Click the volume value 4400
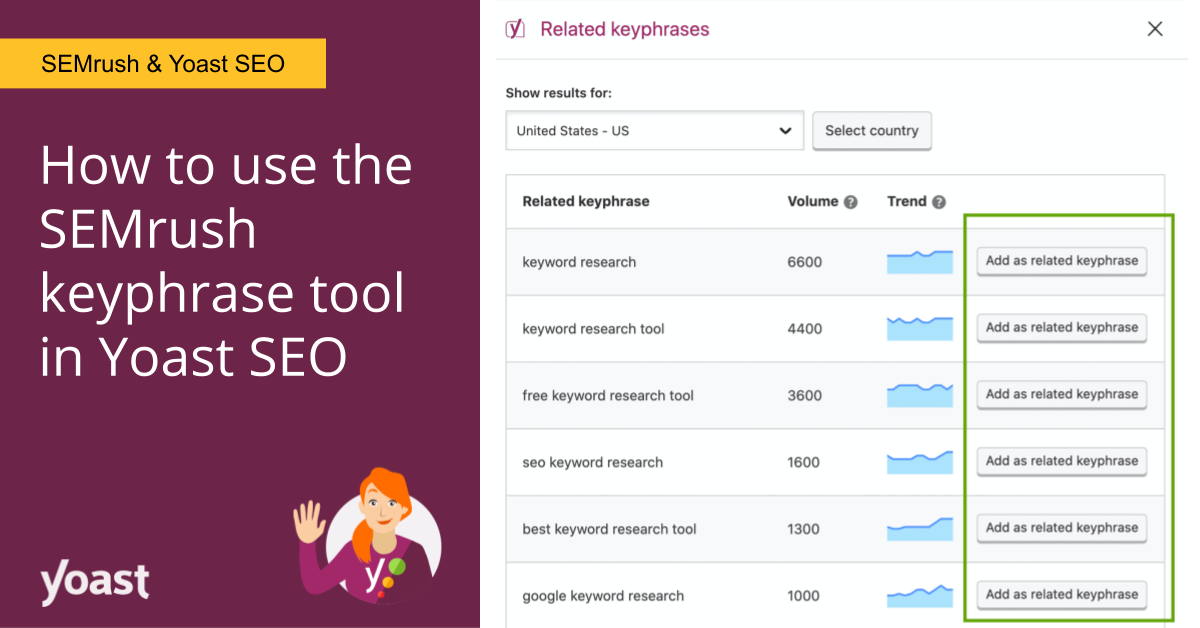This screenshot has height=628, width=1200. (804, 329)
